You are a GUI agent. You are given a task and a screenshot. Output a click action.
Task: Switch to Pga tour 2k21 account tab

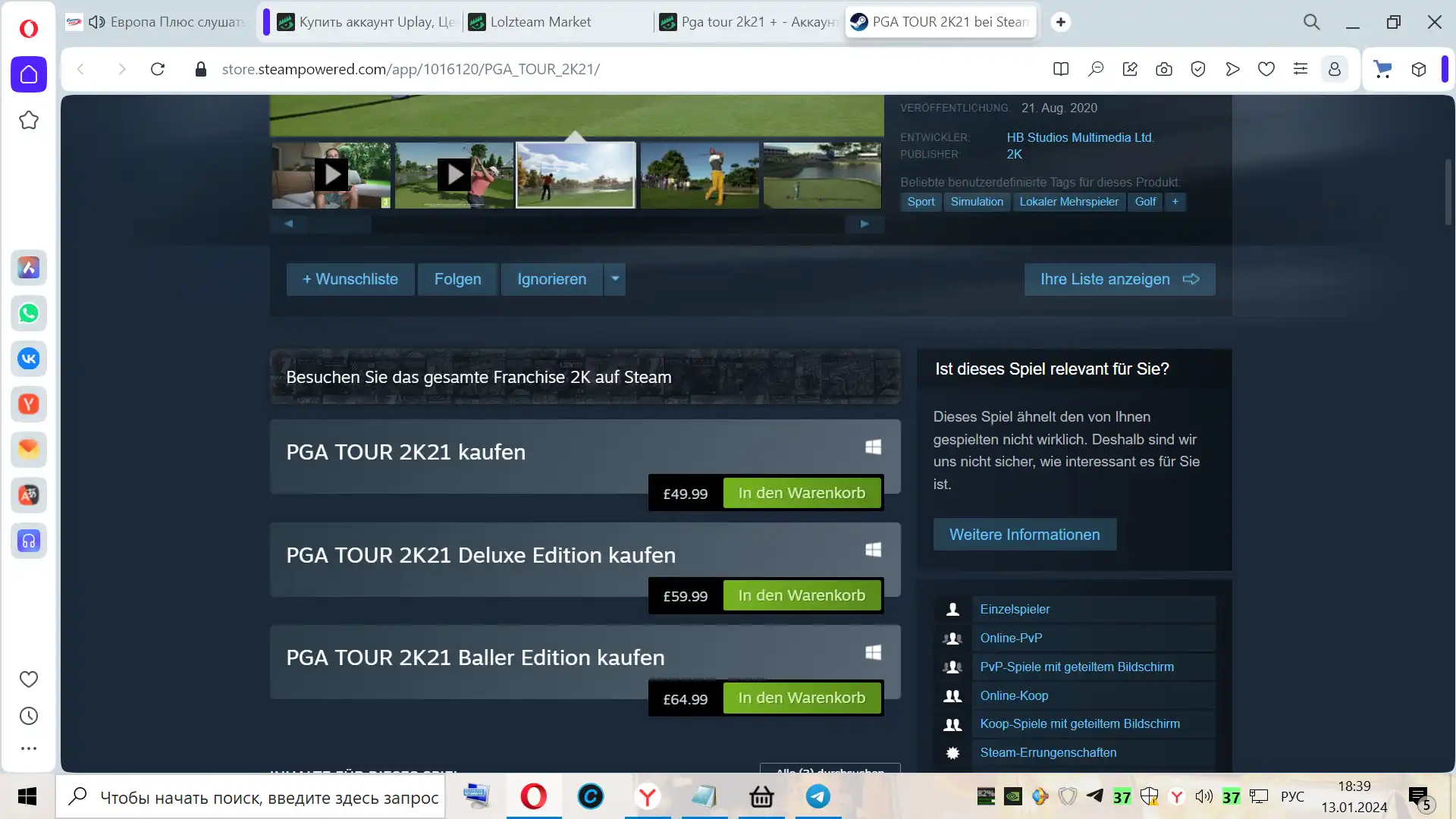748,22
